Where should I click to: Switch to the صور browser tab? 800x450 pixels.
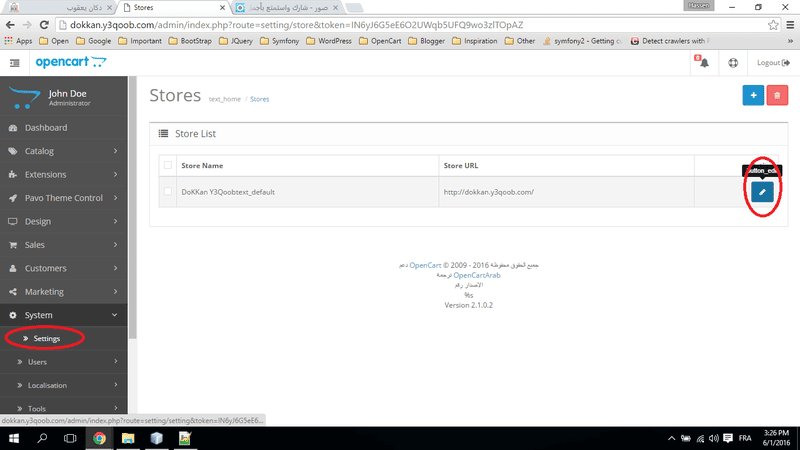[x=288, y=8]
